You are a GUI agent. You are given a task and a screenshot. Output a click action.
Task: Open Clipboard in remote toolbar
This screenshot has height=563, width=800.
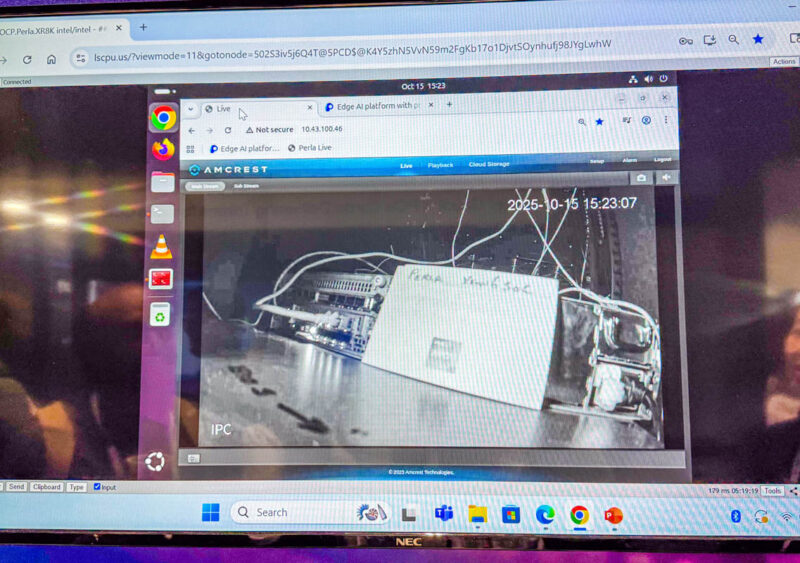[x=46, y=487]
